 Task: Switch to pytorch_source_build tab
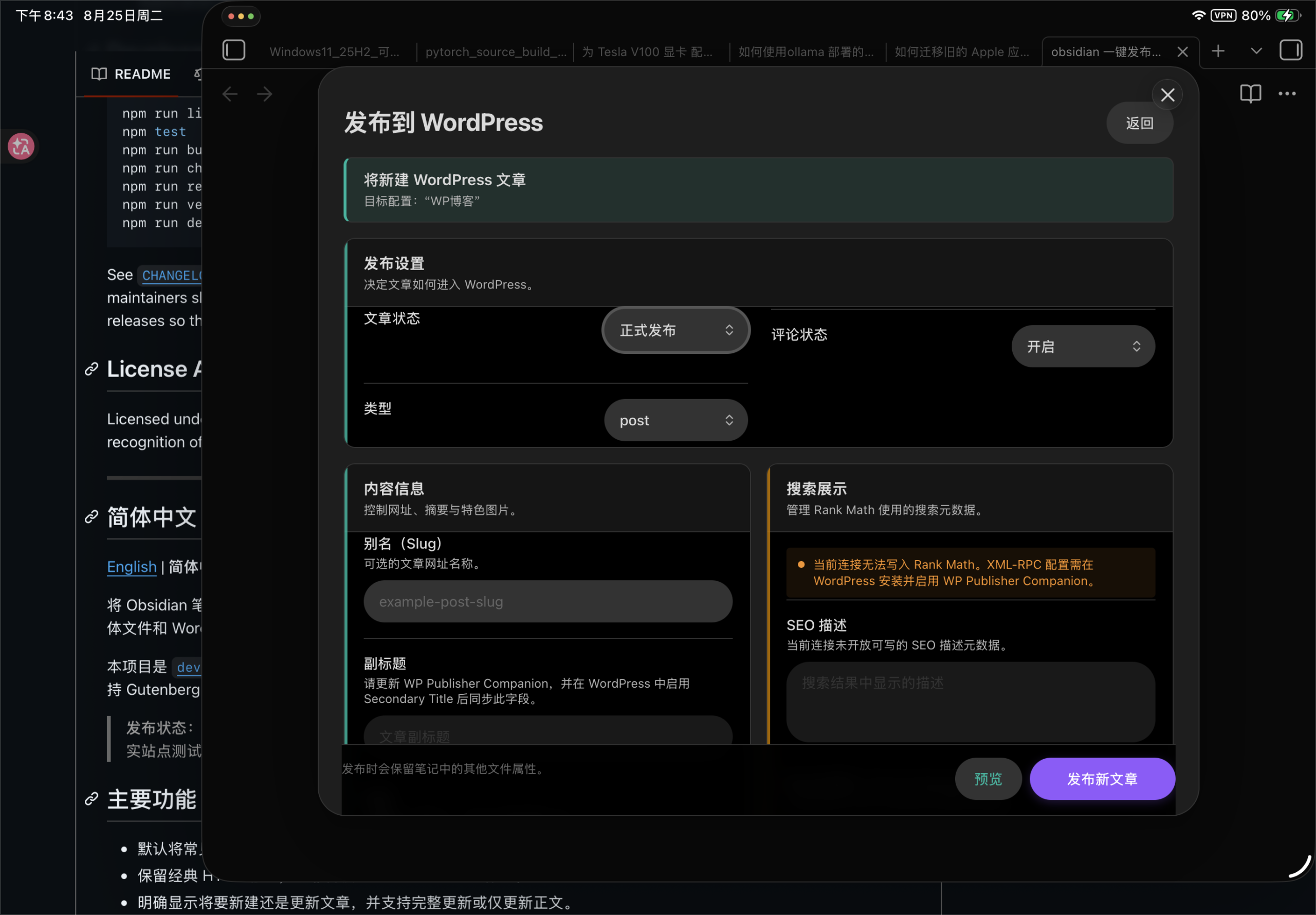point(496,52)
